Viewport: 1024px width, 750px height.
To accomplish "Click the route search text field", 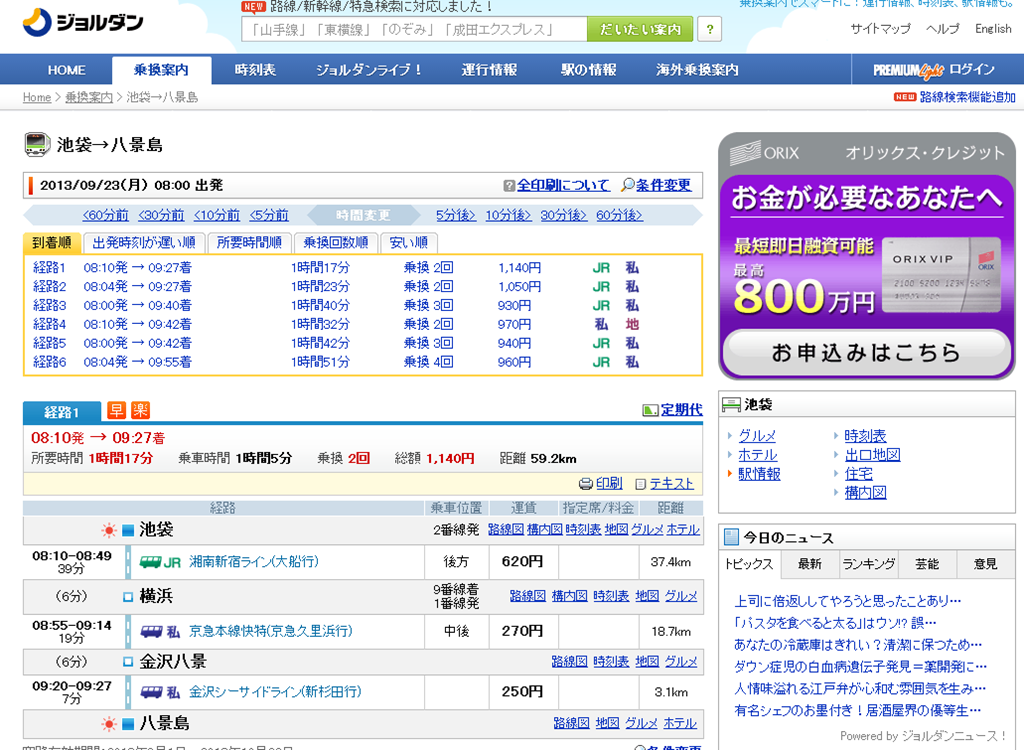I will point(414,30).
